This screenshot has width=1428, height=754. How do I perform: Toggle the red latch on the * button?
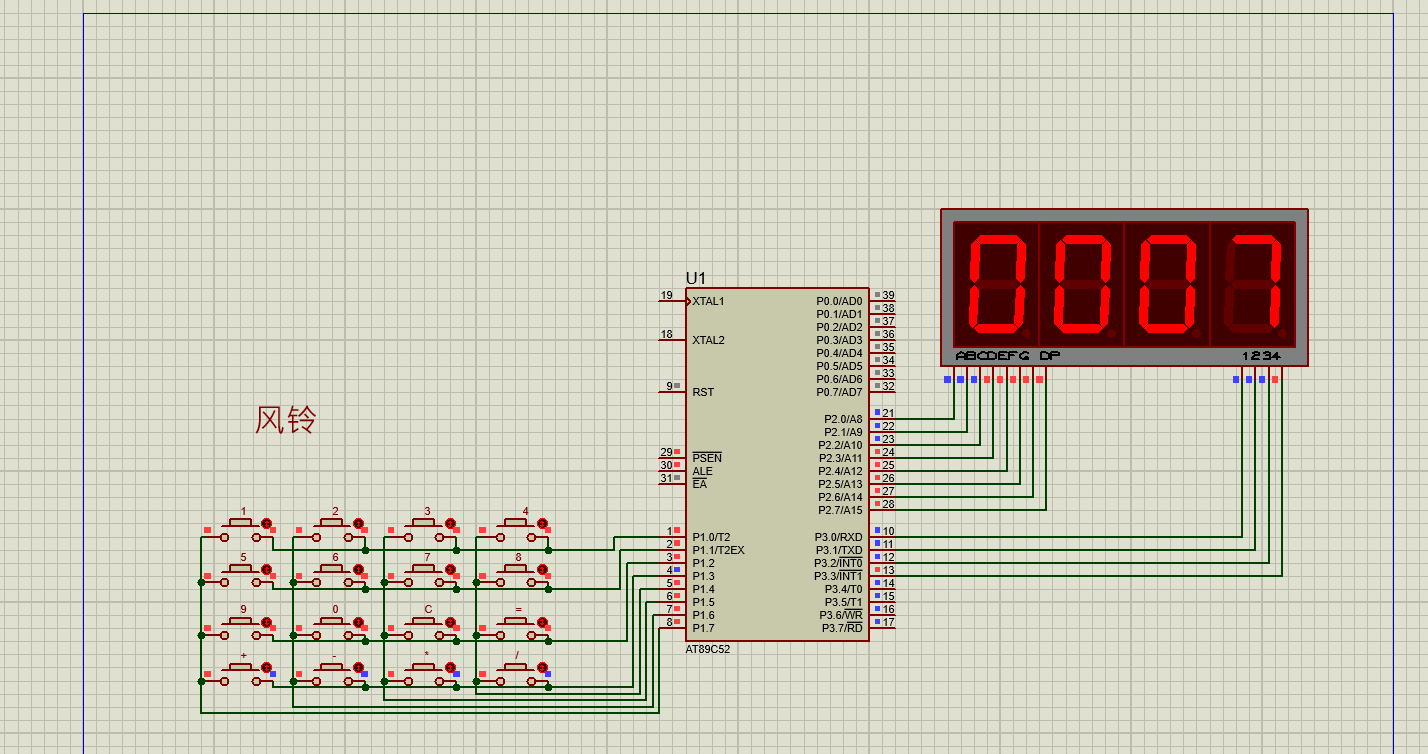pyautogui.click(x=451, y=667)
